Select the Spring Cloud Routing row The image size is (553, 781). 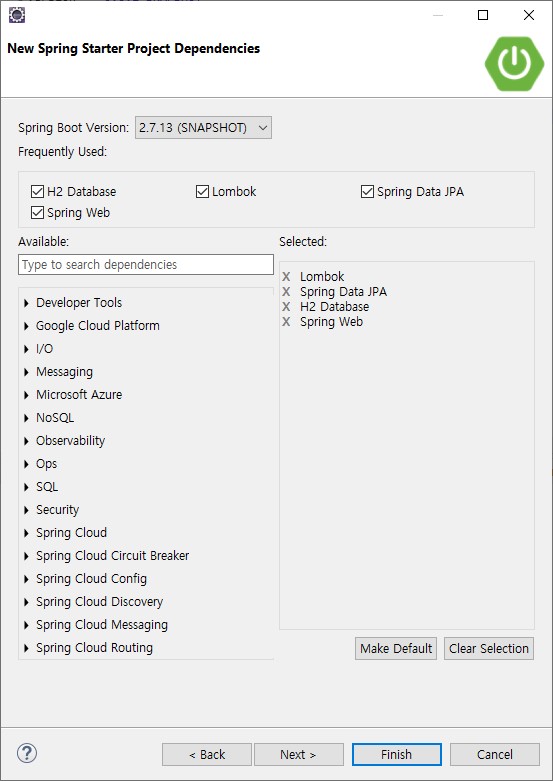94,648
